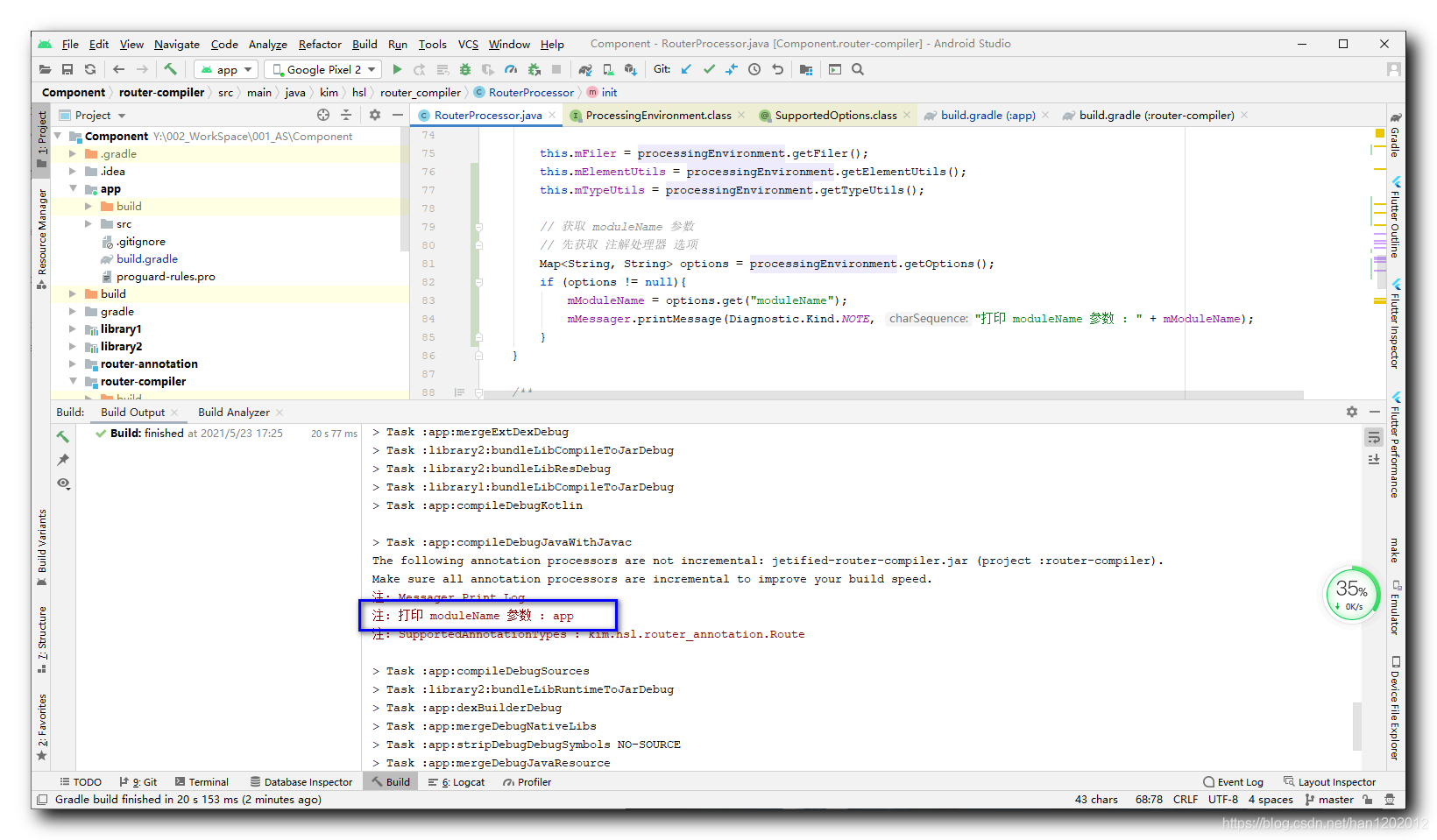1437x840 pixels.
Task: Expand the app src folder
Action: click(x=88, y=223)
